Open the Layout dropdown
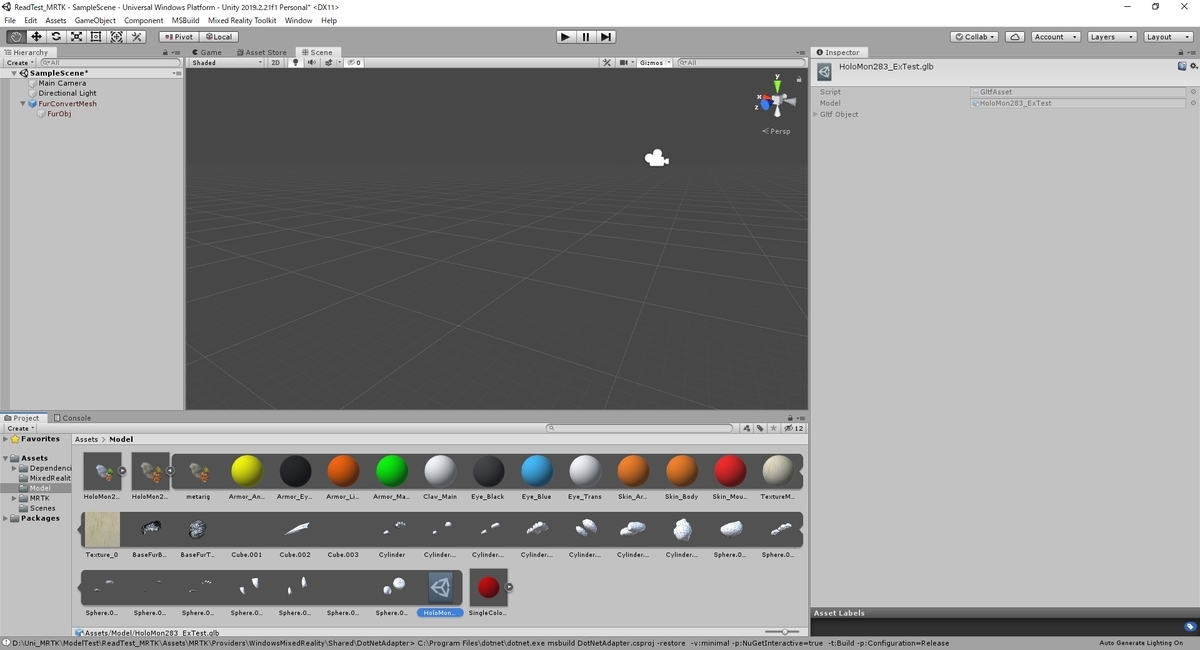Image resolution: width=1200 pixels, height=650 pixels. 1167,37
